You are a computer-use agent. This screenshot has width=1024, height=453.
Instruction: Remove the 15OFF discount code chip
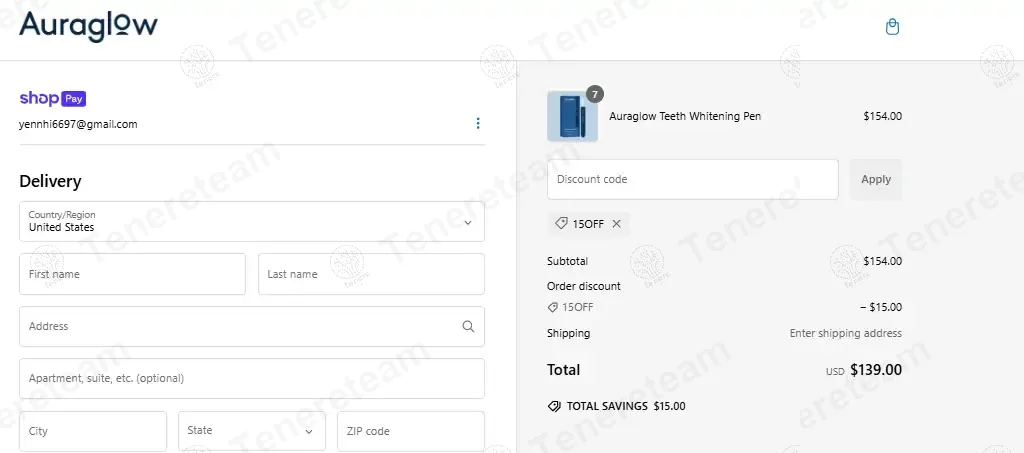[x=616, y=224]
